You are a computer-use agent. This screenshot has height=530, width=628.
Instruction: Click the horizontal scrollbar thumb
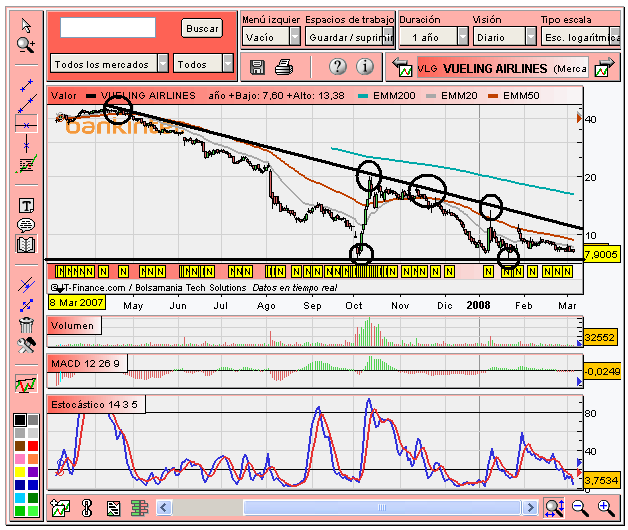(382, 508)
